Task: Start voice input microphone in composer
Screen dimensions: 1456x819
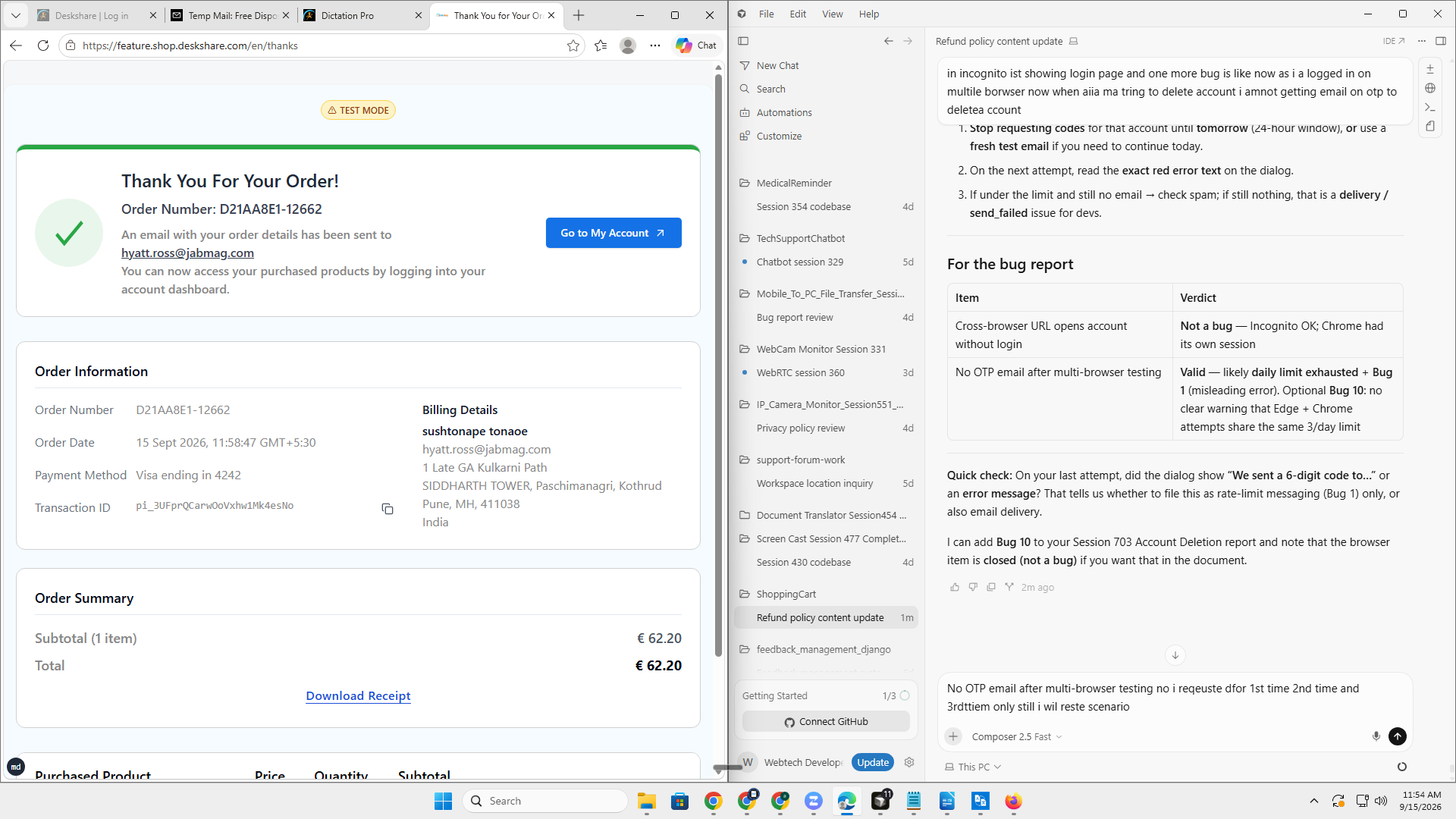Action: point(1376,736)
